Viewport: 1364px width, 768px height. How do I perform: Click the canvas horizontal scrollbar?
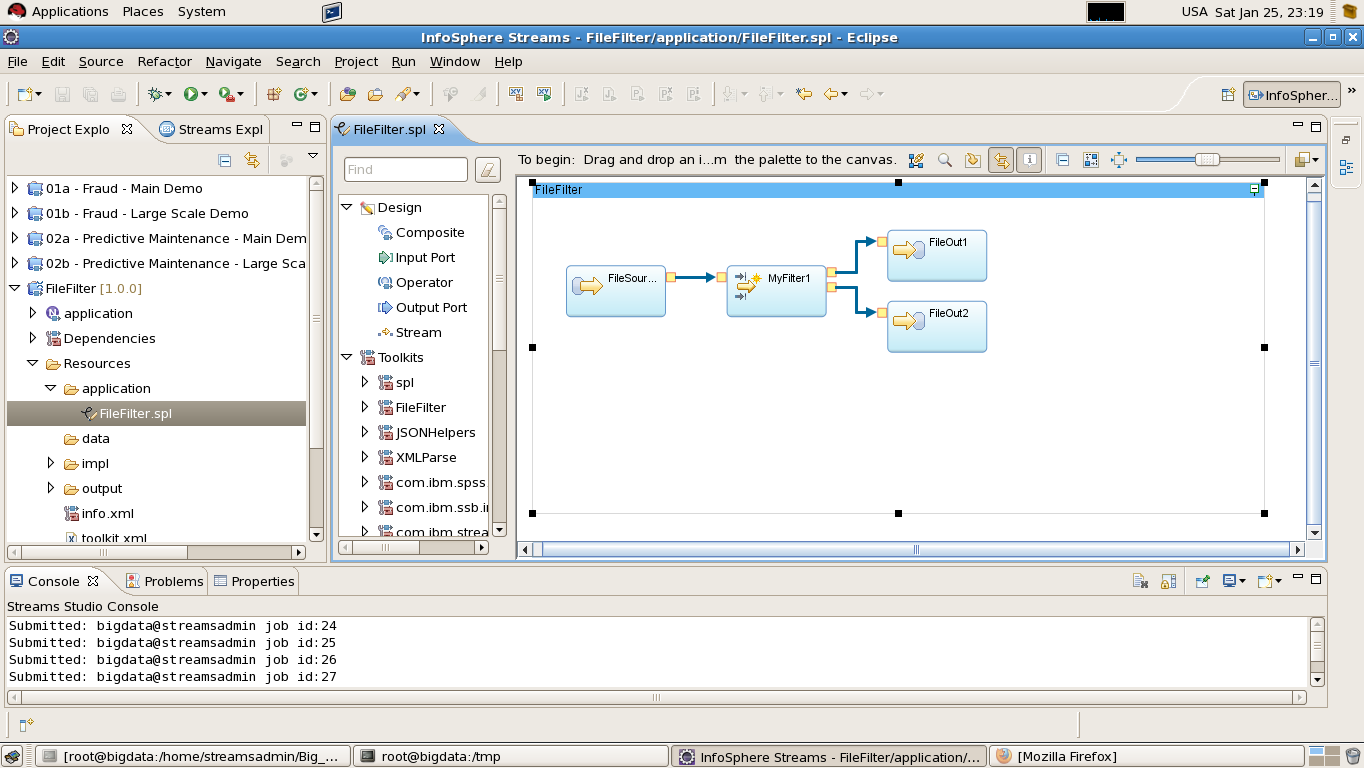[912, 549]
